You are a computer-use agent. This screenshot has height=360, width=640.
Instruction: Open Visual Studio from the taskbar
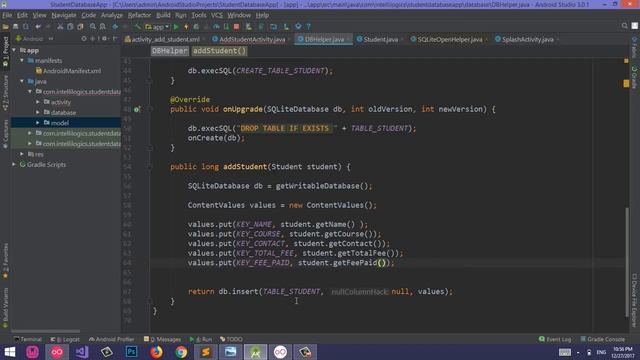point(82,352)
